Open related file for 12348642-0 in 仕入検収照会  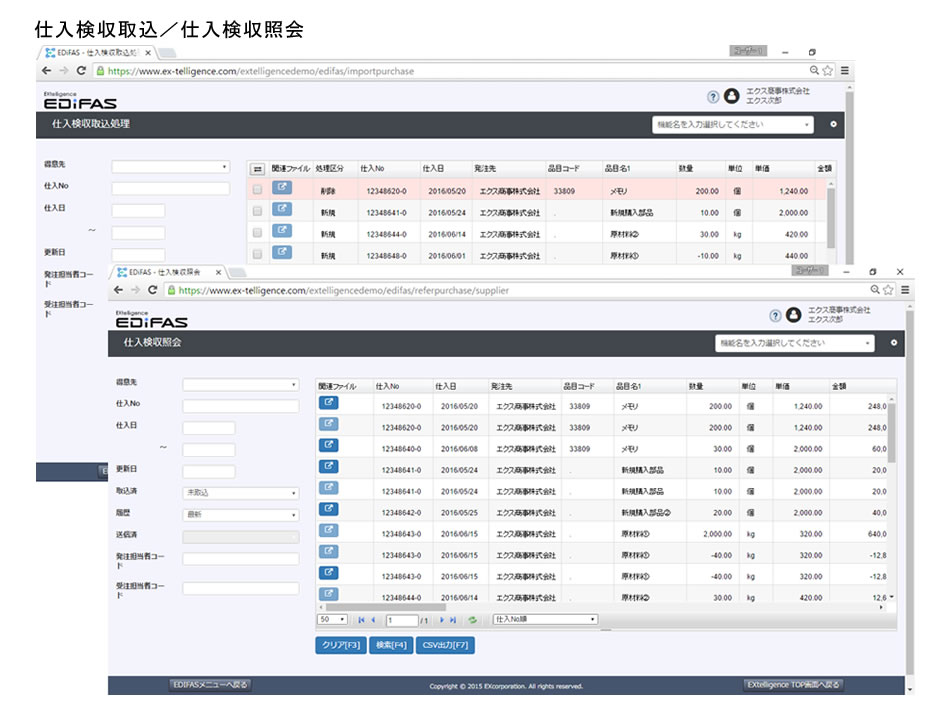click(x=328, y=509)
